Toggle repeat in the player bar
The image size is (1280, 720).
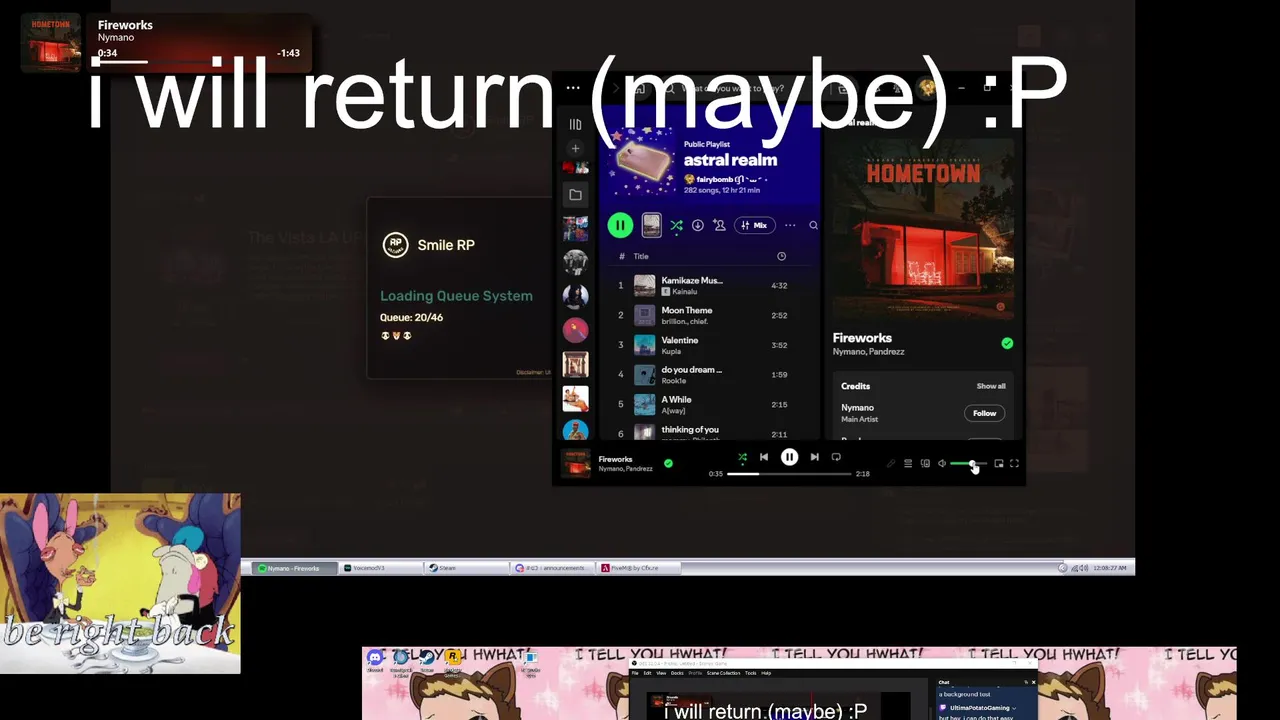pyautogui.click(x=836, y=457)
